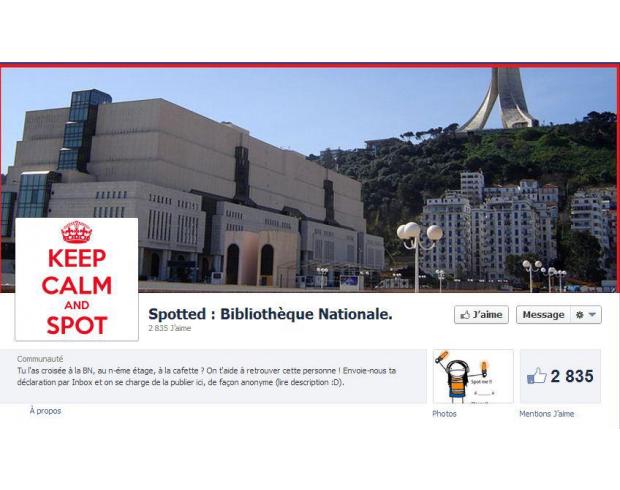
Task: Open the Photos thumbnail
Action: (x=473, y=376)
